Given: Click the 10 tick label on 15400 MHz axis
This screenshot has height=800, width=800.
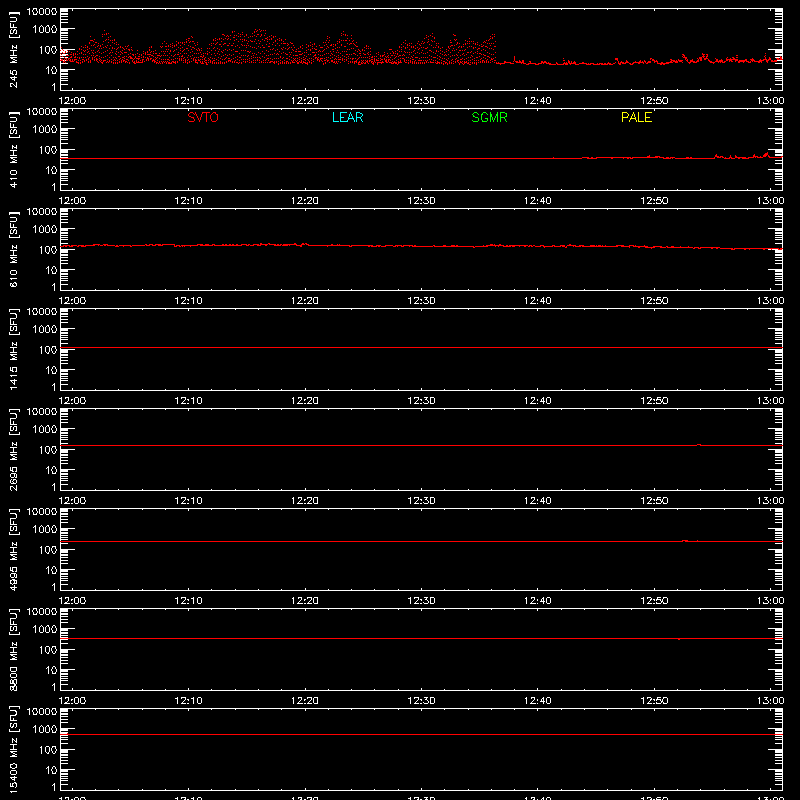Looking at the screenshot, I should 51,770.
